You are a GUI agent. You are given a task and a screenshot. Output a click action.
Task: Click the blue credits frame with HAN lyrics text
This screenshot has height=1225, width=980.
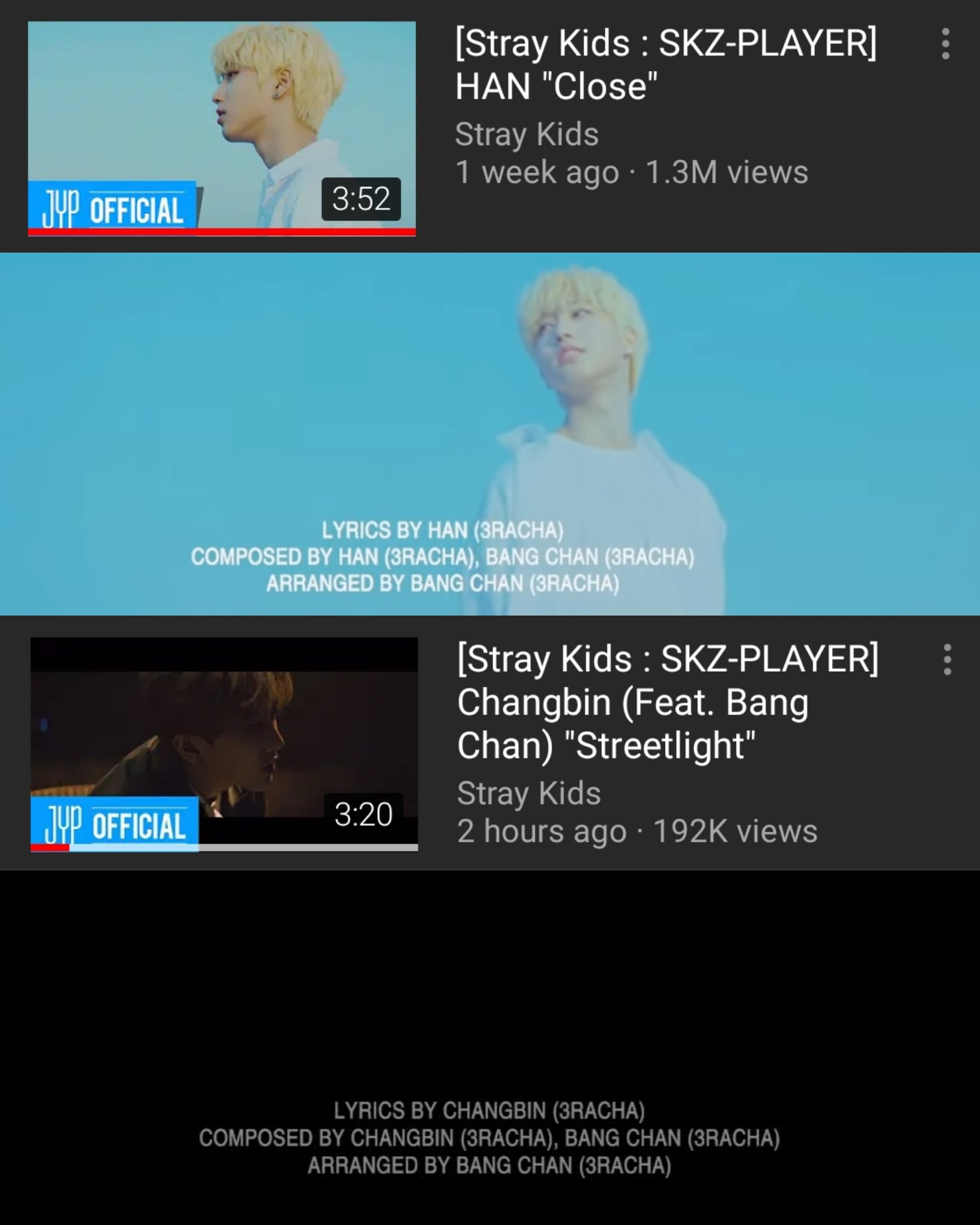(x=490, y=434)
